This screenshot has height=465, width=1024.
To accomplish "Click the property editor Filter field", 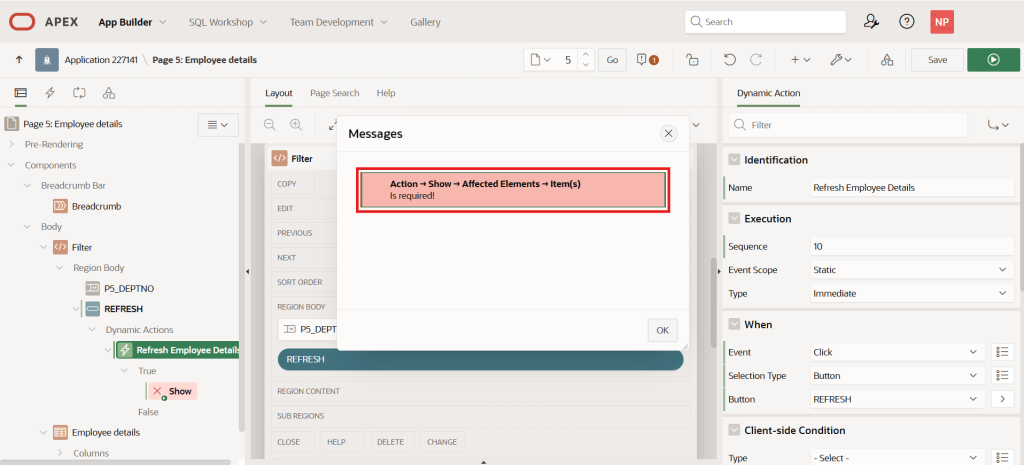I will 848,125.
